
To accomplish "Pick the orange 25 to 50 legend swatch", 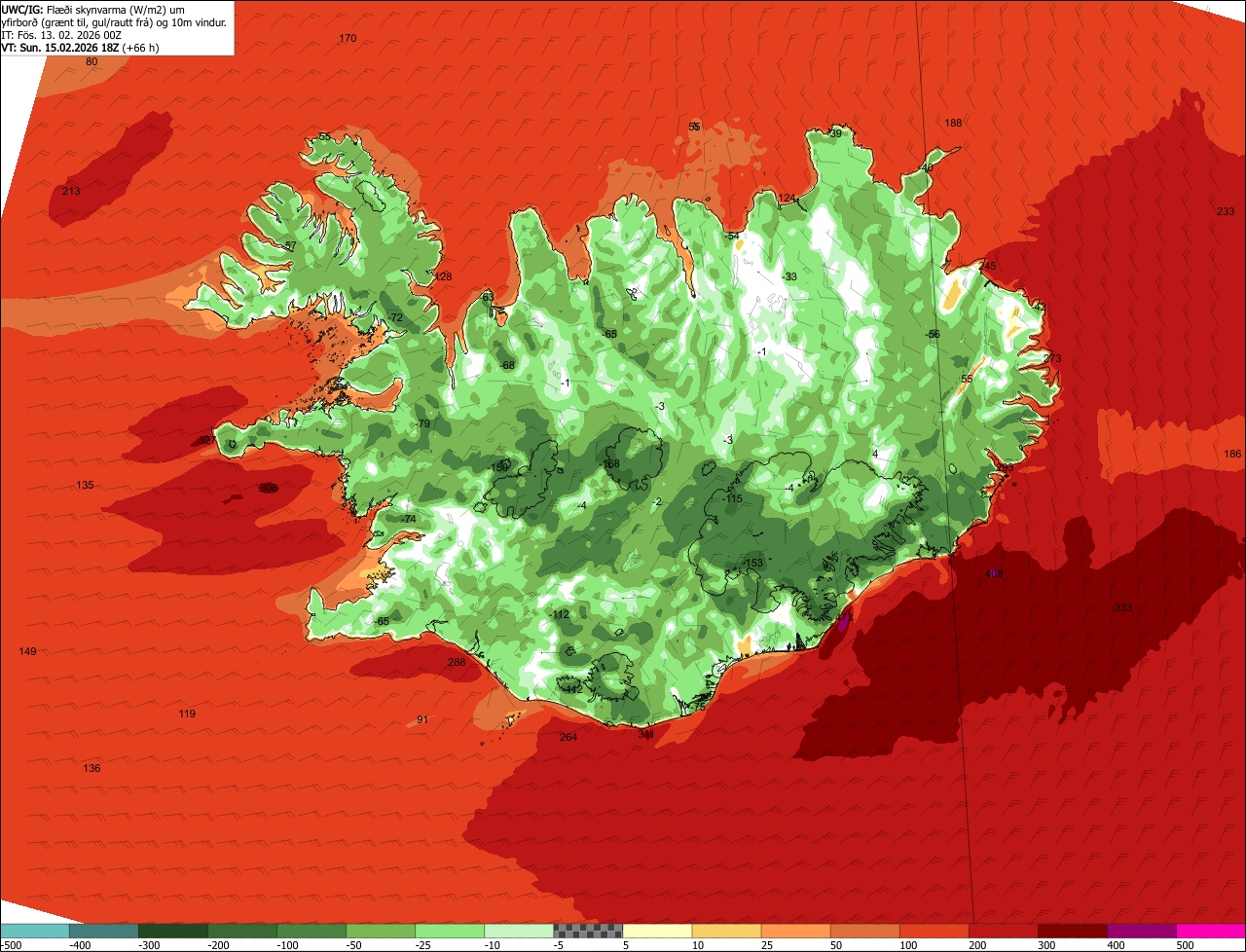I will pos(796,930).
